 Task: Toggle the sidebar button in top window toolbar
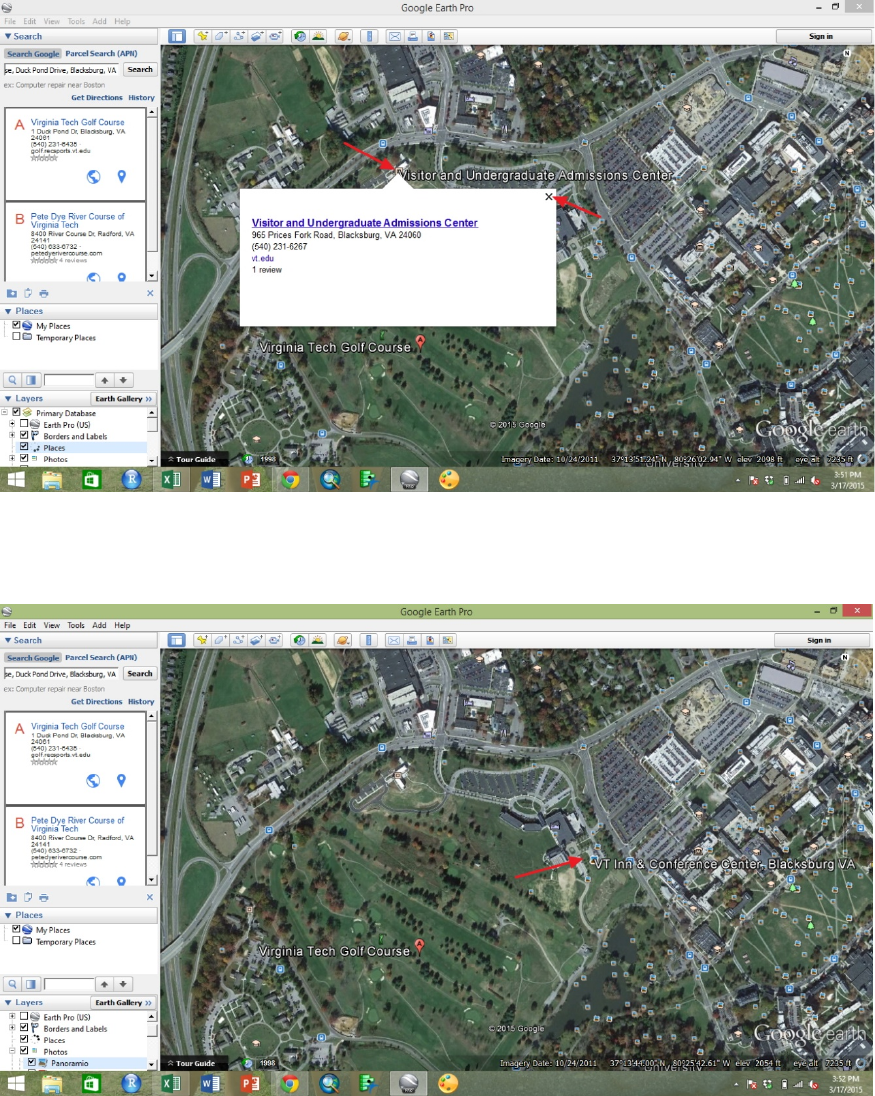[x=177, y=36]
